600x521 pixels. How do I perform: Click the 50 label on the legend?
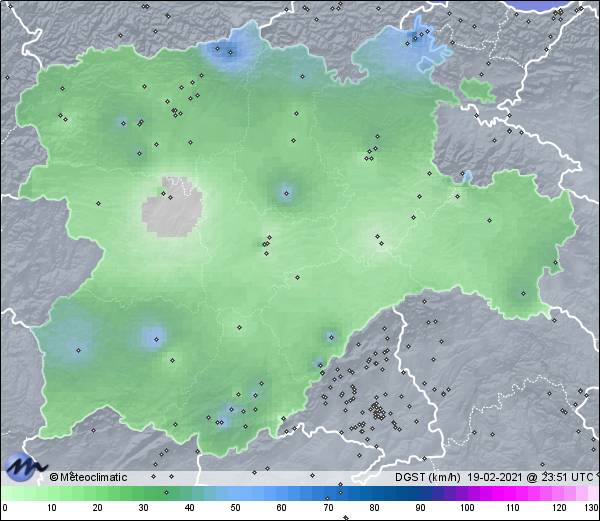click(x=236, y=508)
